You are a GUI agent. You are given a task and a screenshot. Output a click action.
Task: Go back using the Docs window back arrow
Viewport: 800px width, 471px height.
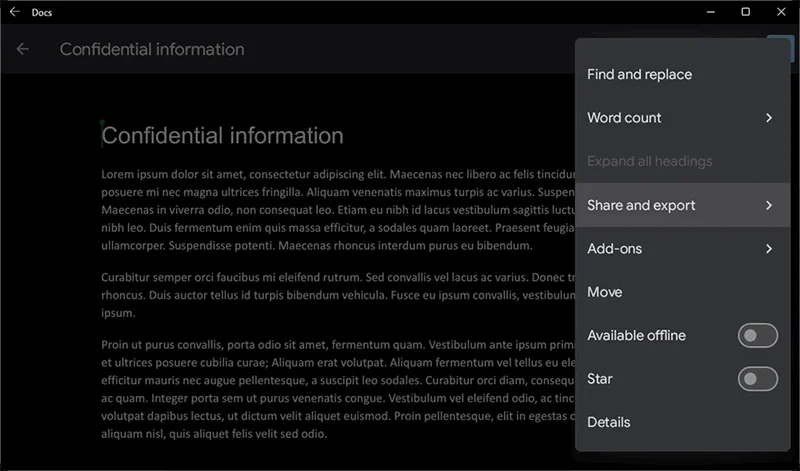[x=14, y=12]
